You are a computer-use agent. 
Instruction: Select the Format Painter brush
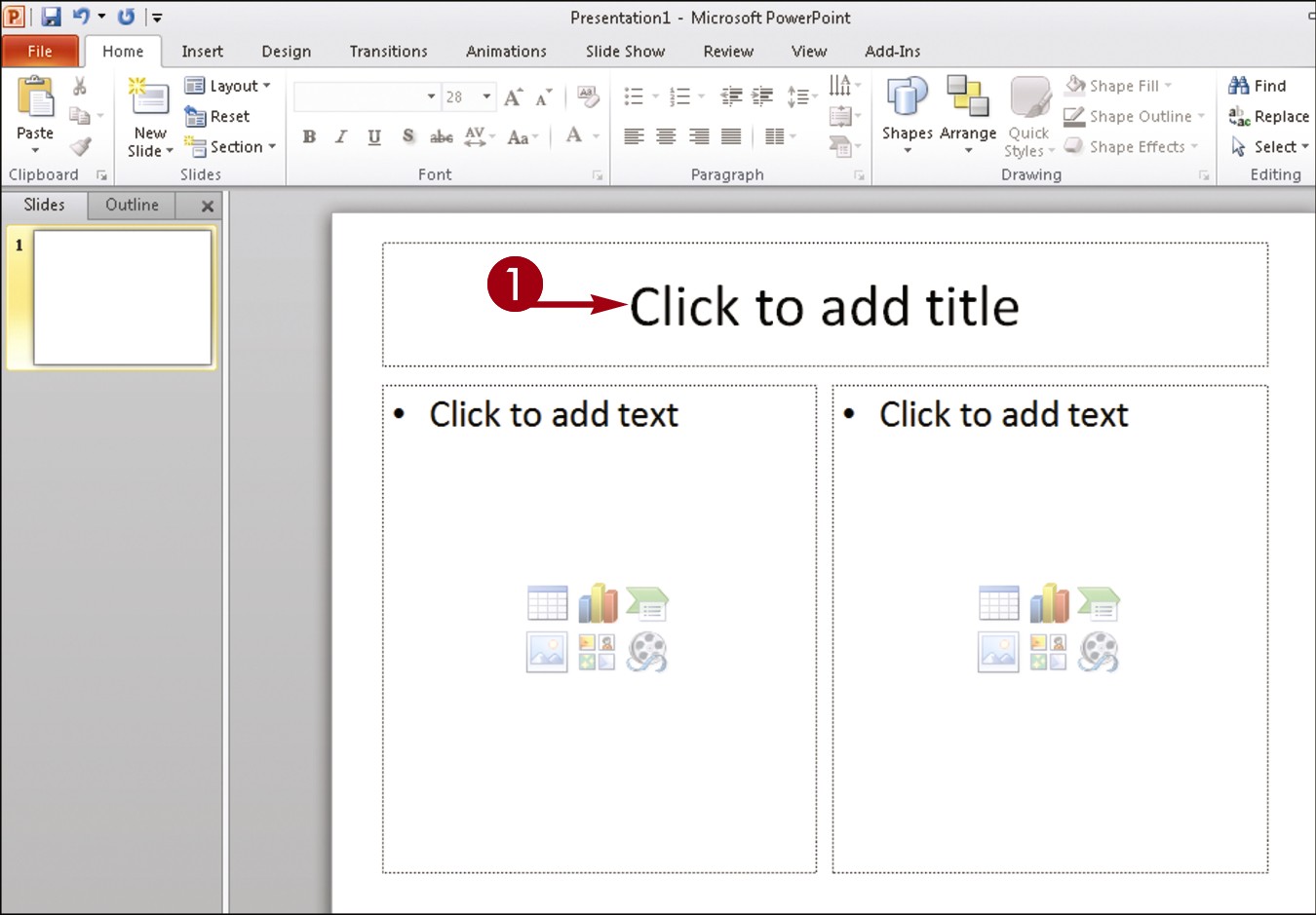80,147
